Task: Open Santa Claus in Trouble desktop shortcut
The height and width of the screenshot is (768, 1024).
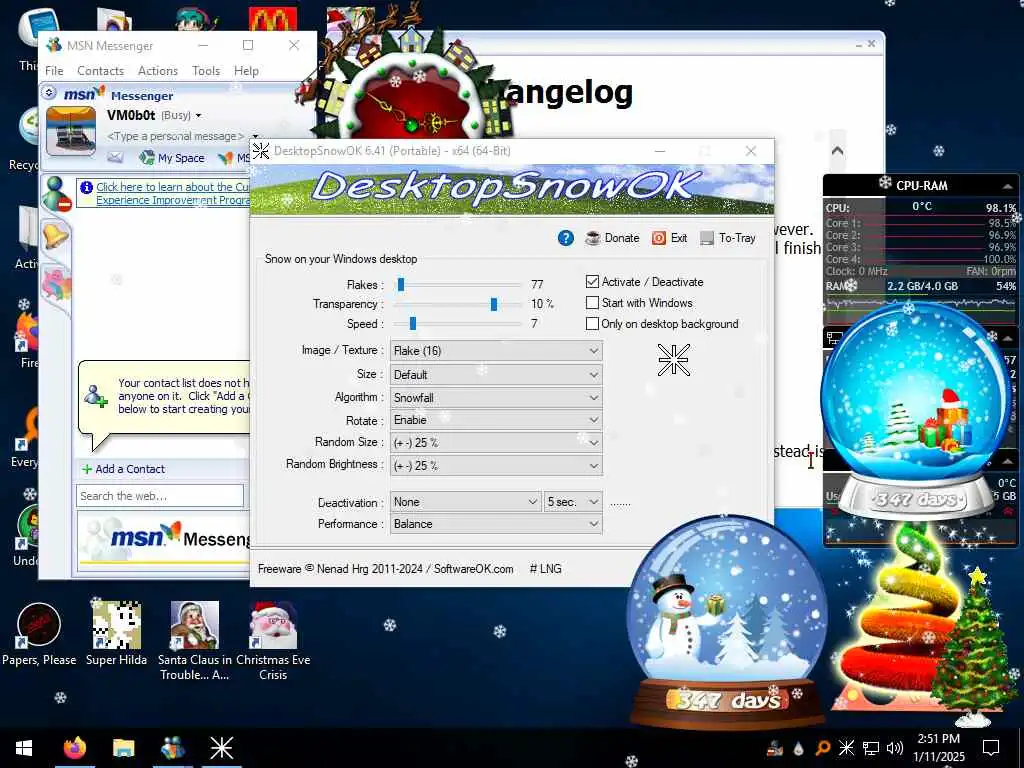Action: click(195, 641)
